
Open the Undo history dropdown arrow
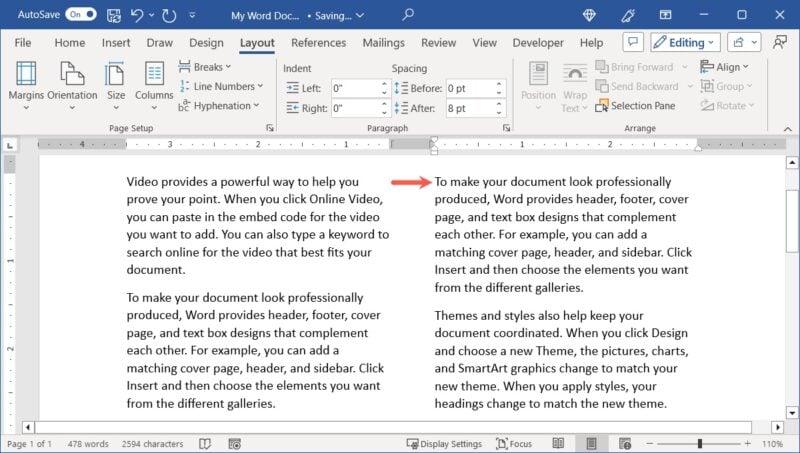pyautogui.click(x=152, y=15)
